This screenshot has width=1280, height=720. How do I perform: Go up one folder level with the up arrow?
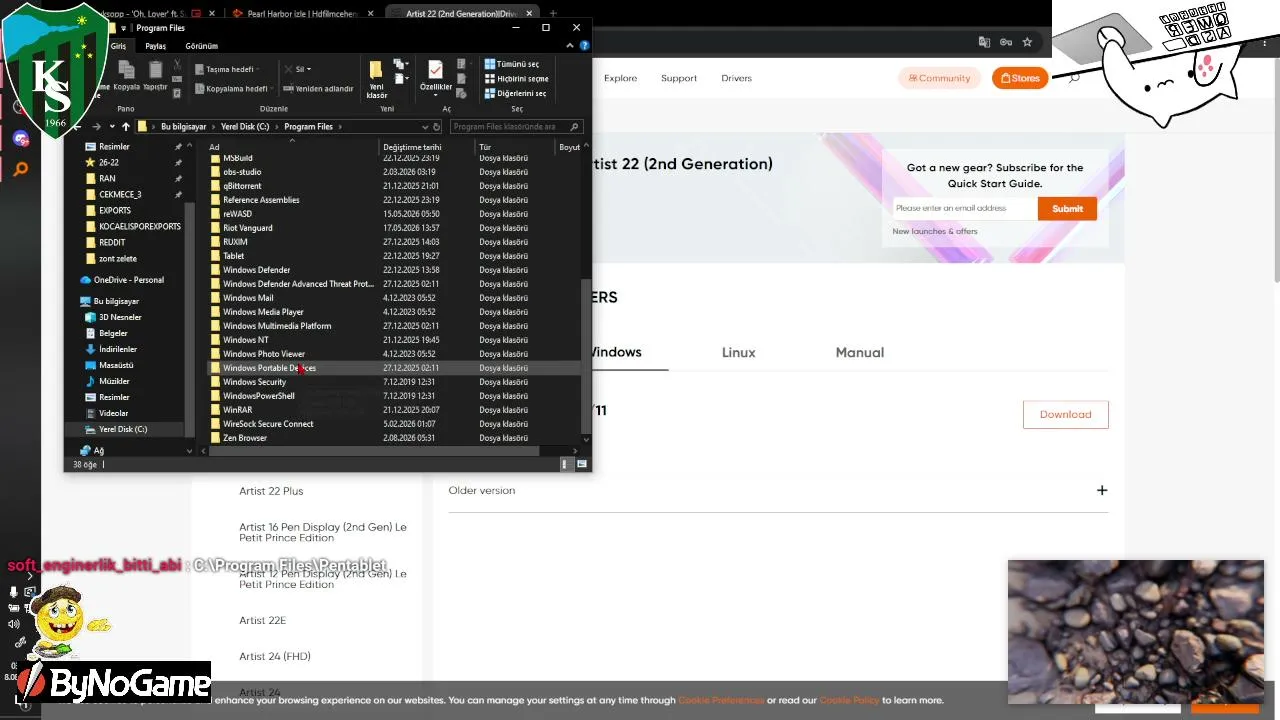pos(125,127)
